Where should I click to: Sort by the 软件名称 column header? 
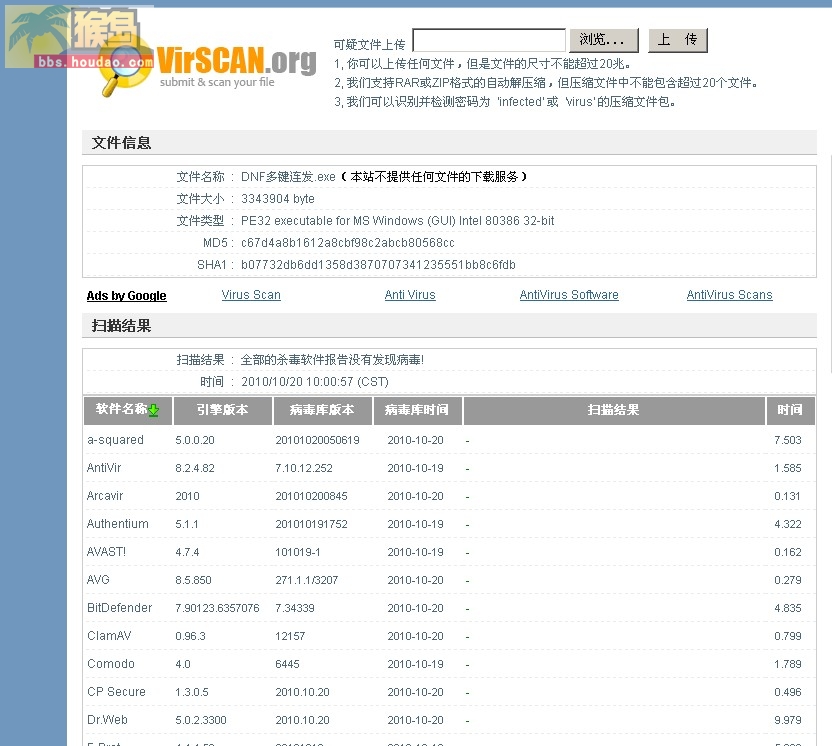point(128,410)
